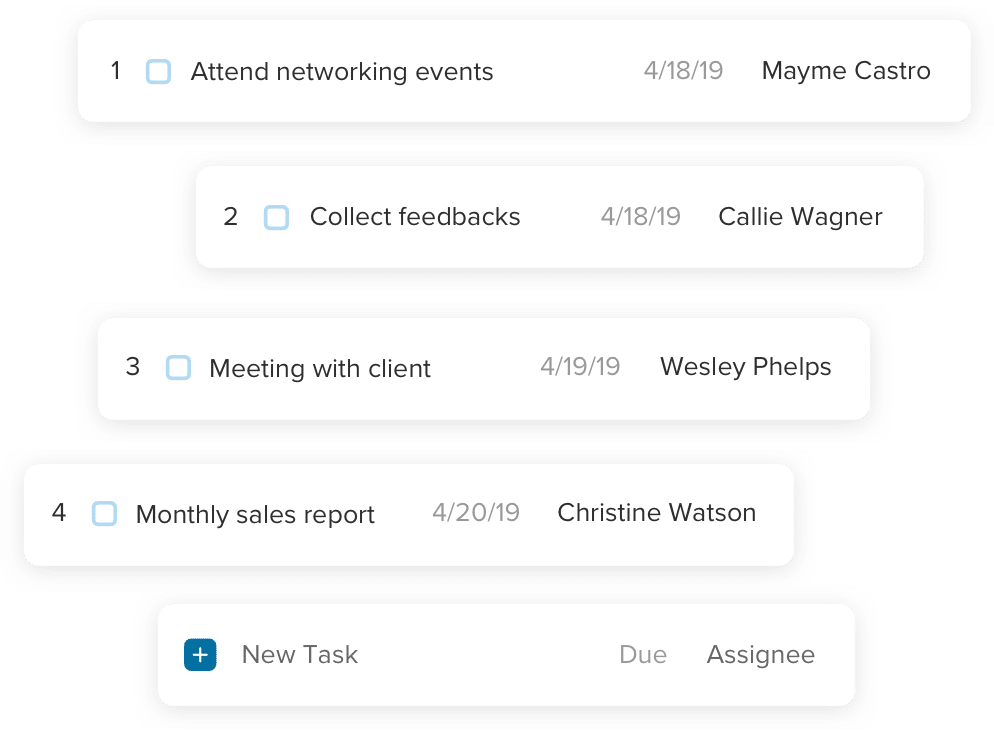Click row number 1 of the task list
Viewport: 994px width, 734px height.
[x=116, y=71]
